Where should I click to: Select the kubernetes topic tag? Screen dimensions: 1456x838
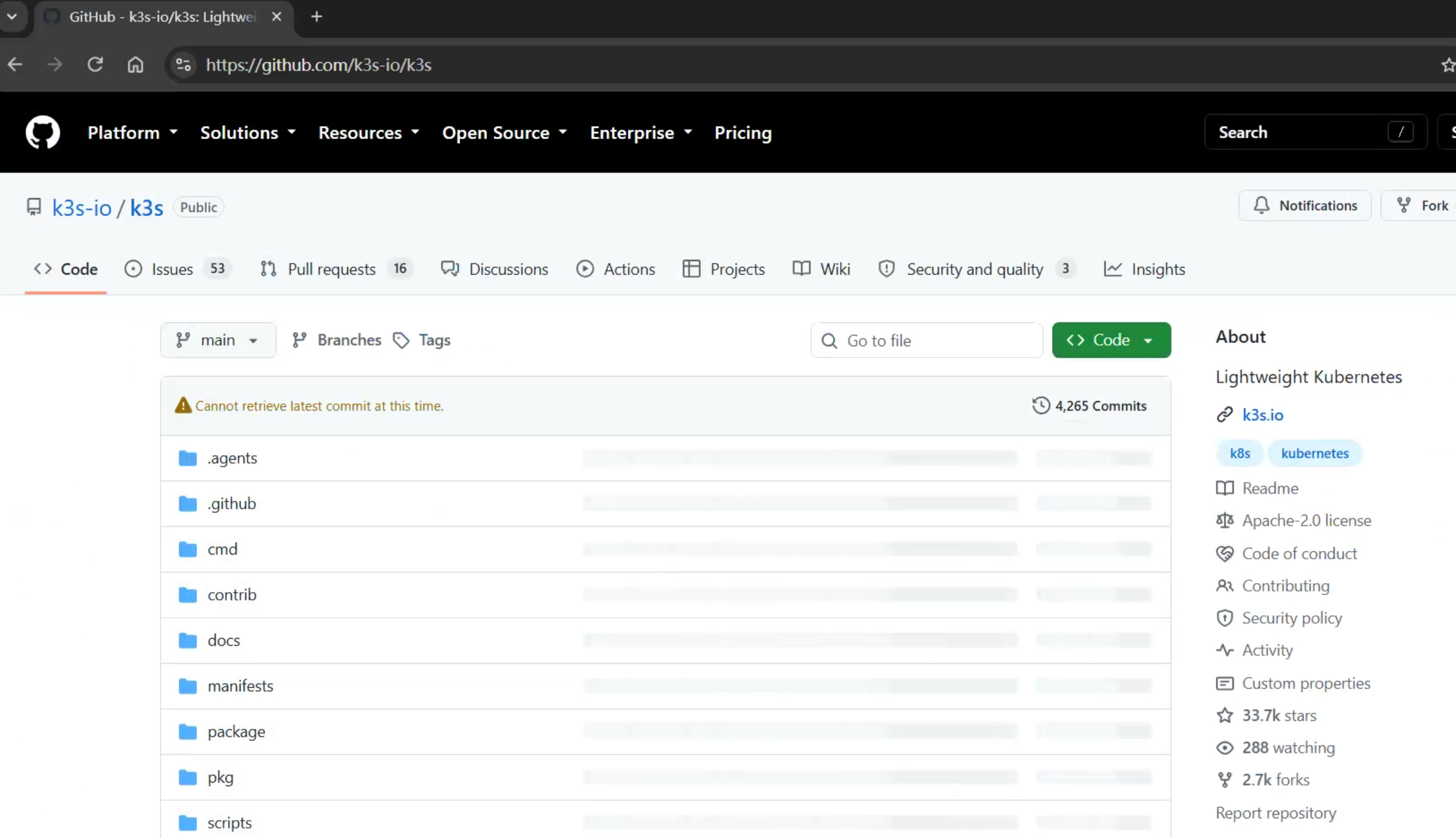[1315, 453]
